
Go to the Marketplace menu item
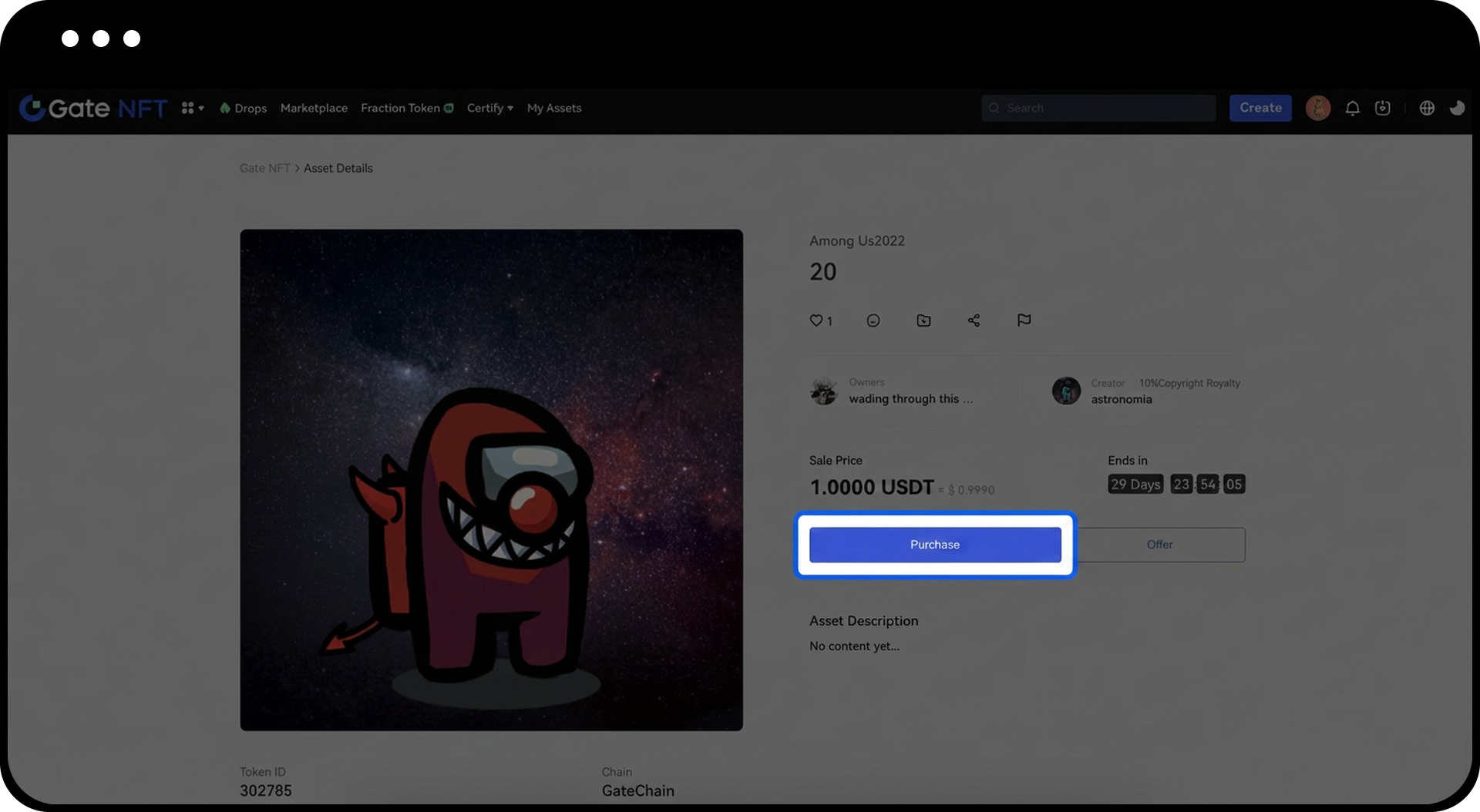[x=314, y=109]
